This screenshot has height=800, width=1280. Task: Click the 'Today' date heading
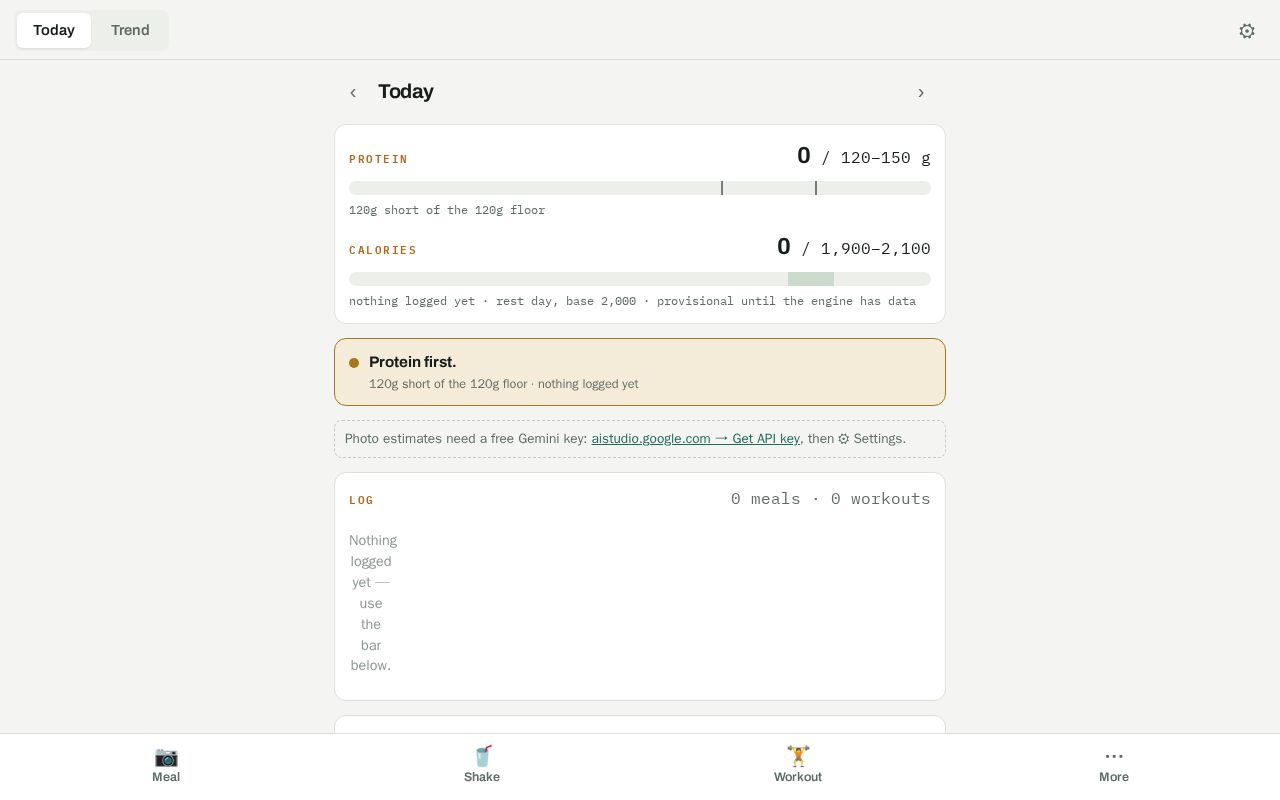pyautogui.click(x=405, y=92)
